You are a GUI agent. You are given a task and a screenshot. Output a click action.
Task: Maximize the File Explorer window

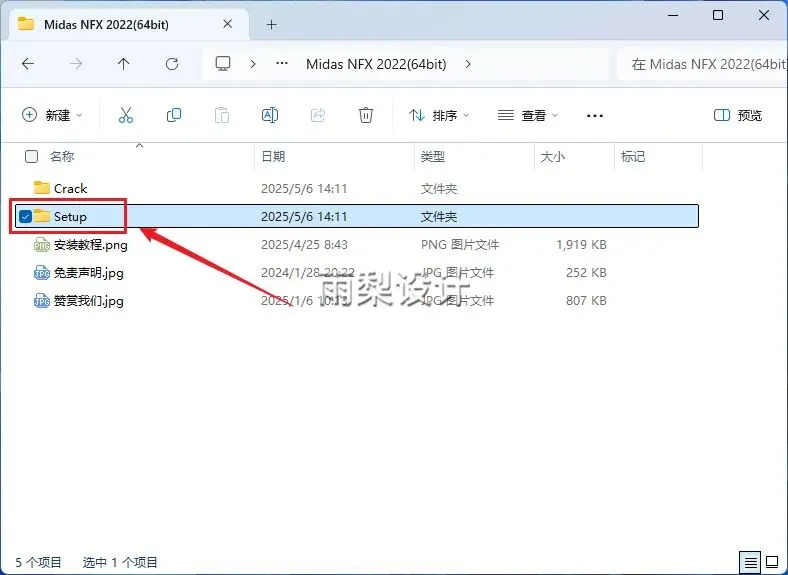click(x=718, y=15)
